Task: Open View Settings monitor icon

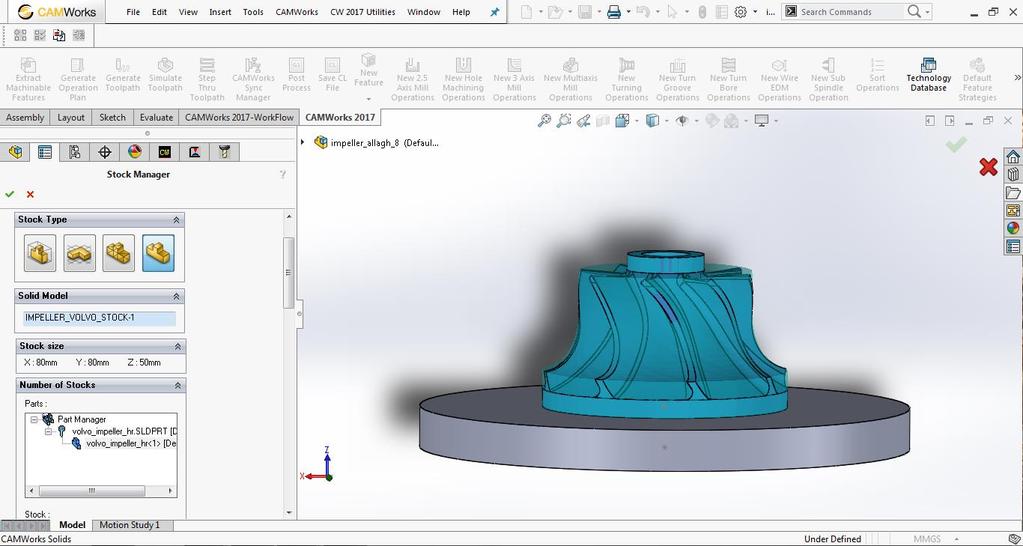Action: point(761,121)
